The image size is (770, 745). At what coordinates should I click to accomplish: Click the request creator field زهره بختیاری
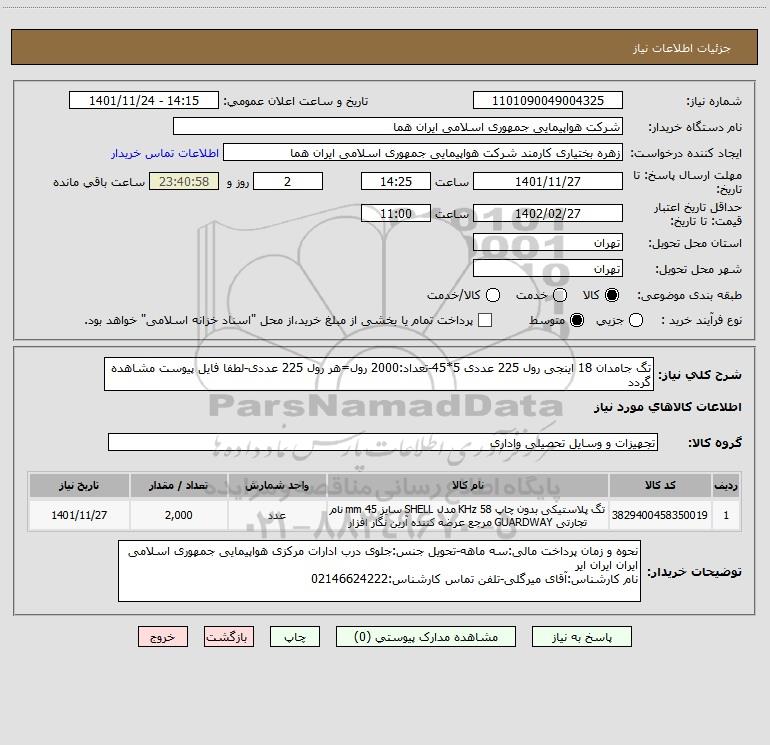[x=423, y=153]
